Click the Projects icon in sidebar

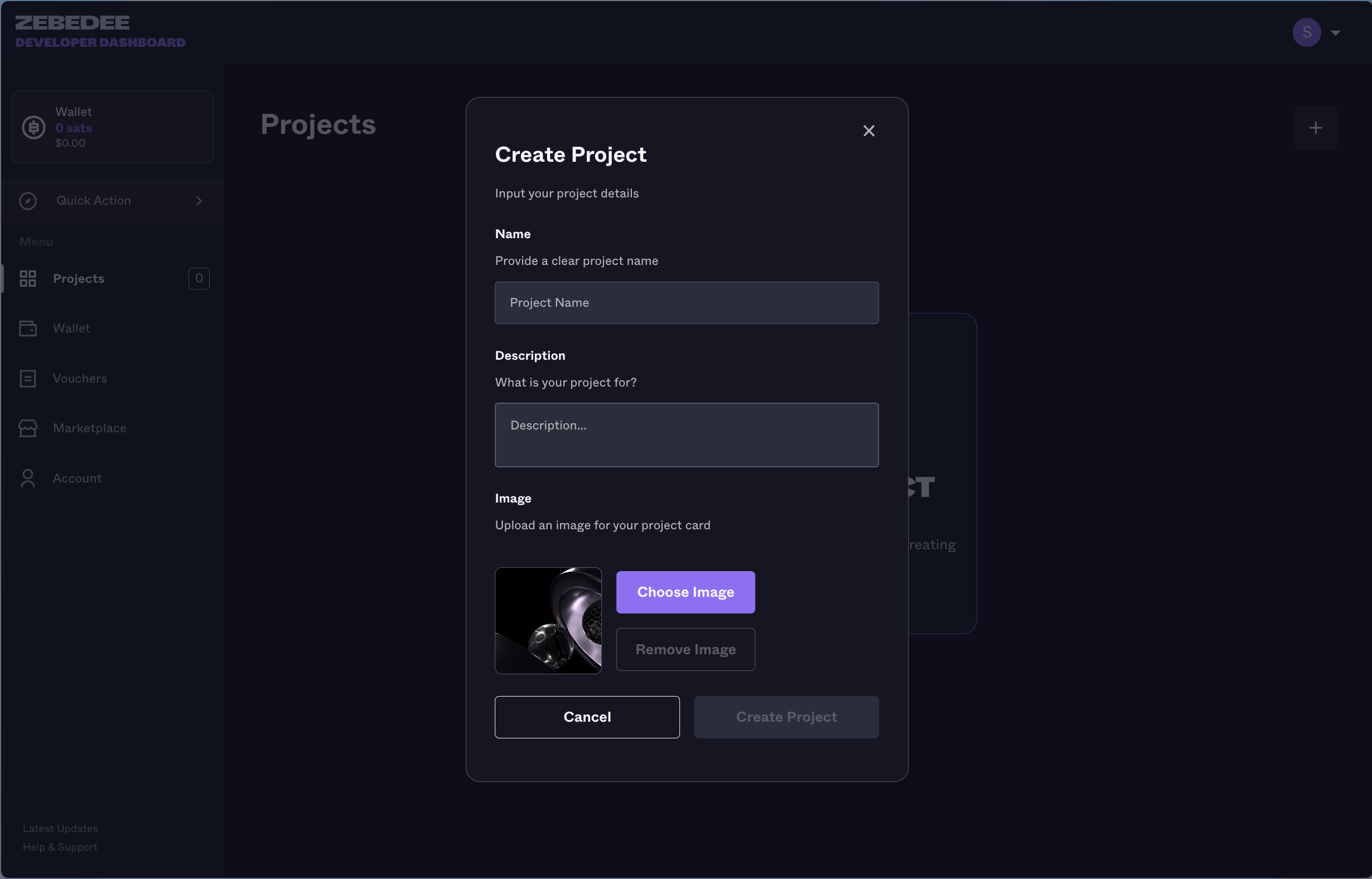coord(28,278)
